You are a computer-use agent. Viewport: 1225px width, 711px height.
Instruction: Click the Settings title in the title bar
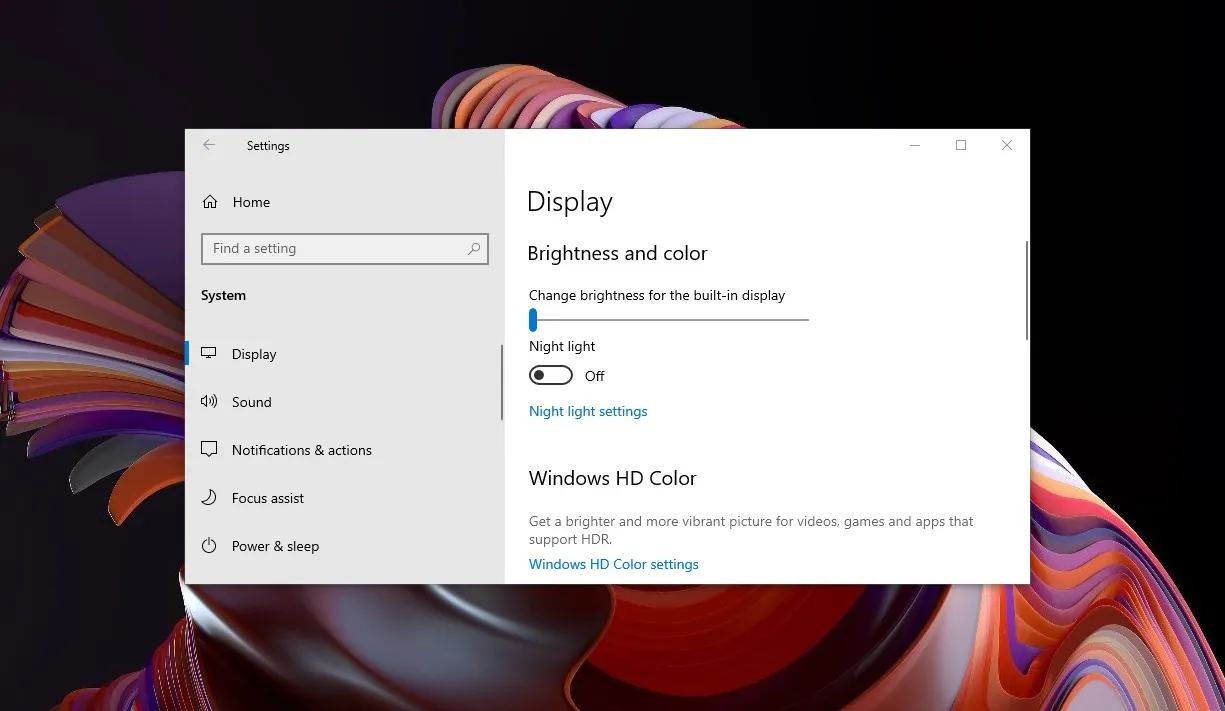pyautogui.click(x=268, y=146)
